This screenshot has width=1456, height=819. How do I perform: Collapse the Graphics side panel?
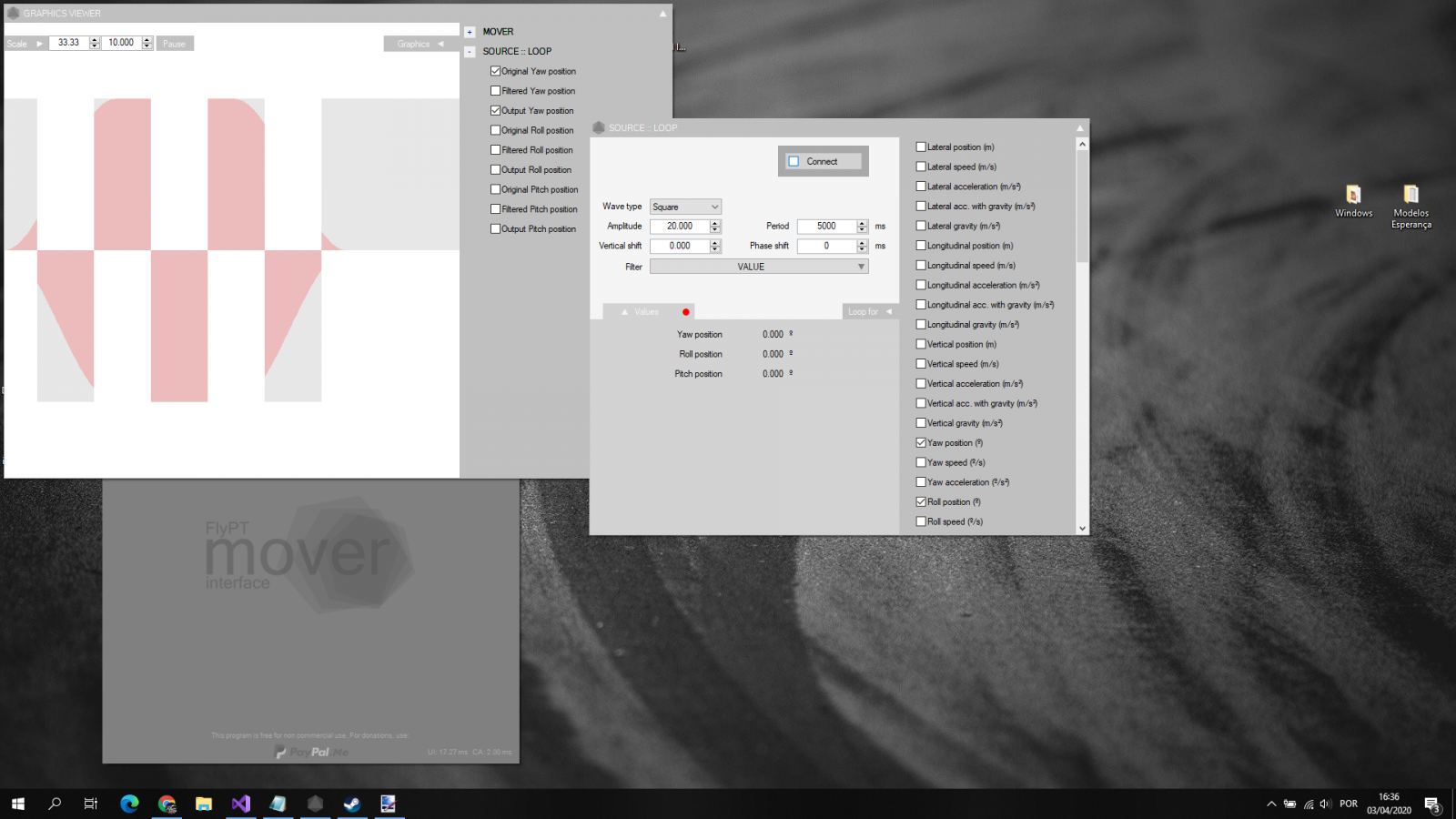420,44
